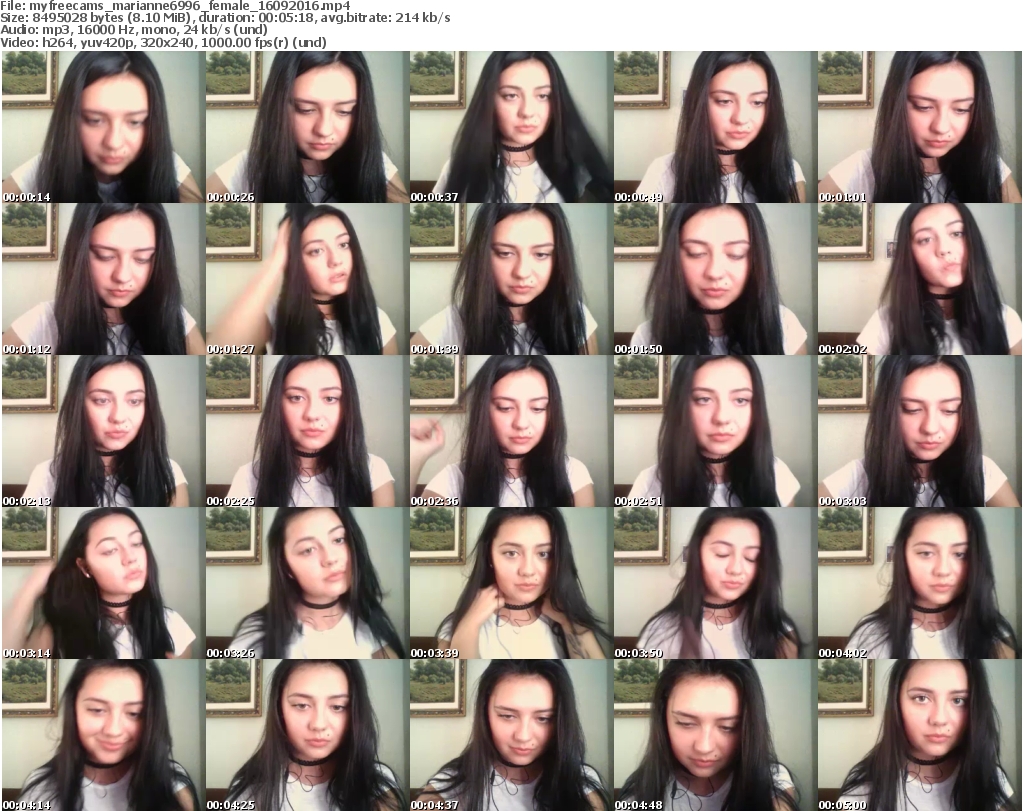
Task: Select the 'File:' name header line
Action: (x=175, y=6)
